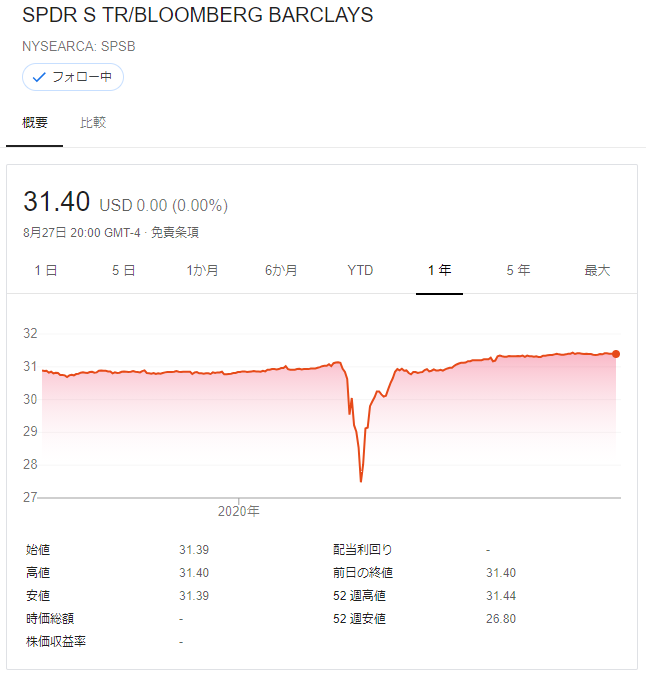Viewport: 646px width, 679px height.
Task: Open the 免責条項 disclaimer link
Action: (175, 233)
